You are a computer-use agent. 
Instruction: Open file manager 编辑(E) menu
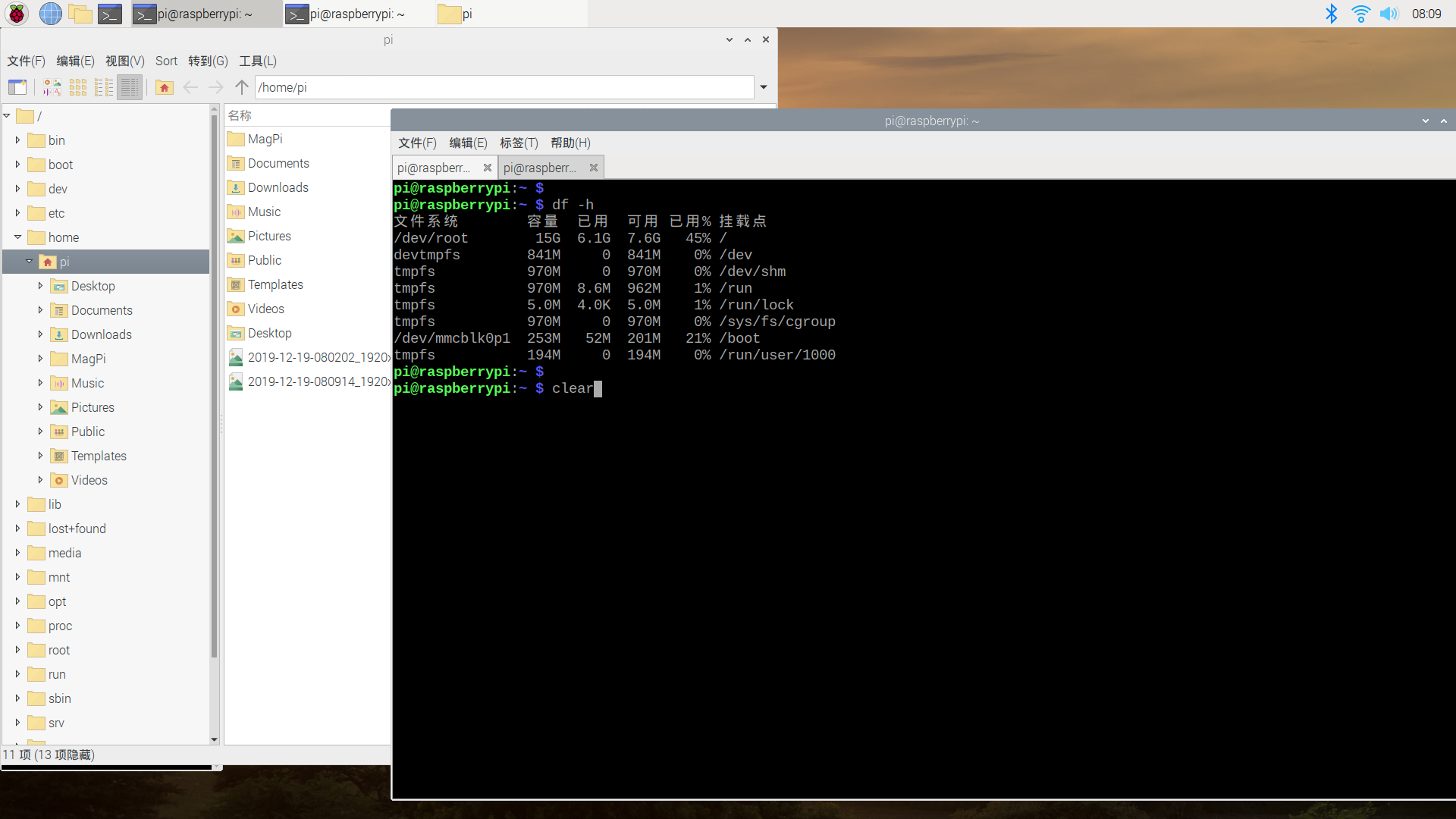[75, 61]
